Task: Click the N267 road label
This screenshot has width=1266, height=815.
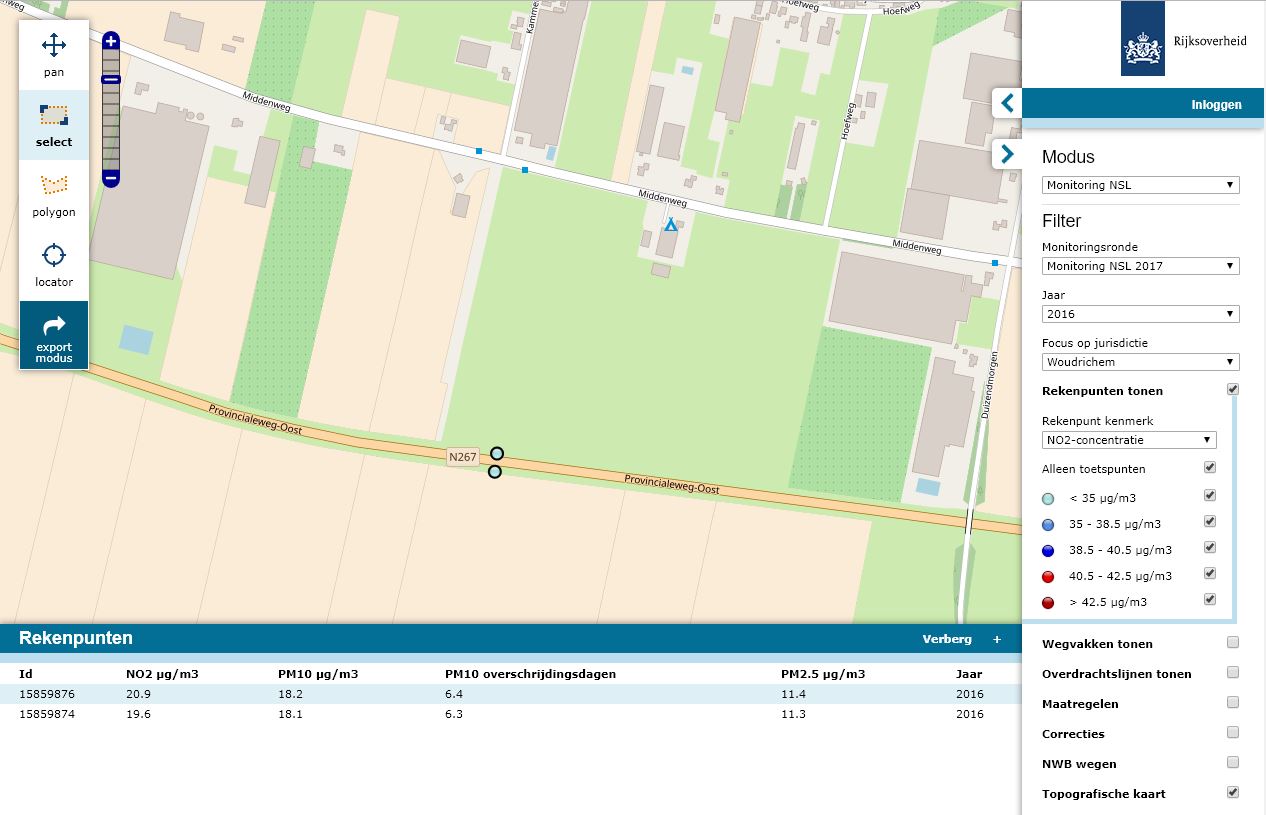Action: 462,457
